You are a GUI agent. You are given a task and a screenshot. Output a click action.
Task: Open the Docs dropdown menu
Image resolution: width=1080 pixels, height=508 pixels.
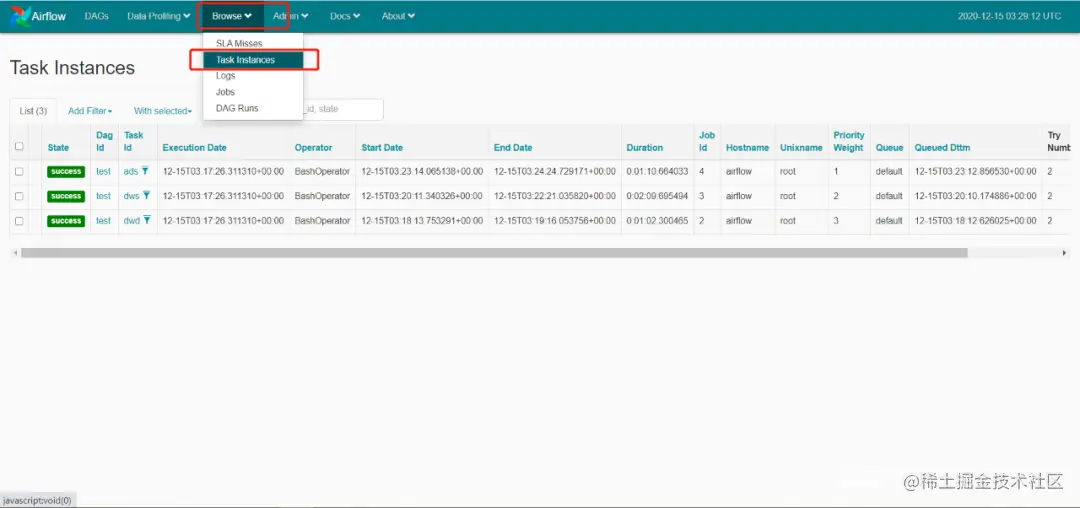coord(345,16)
